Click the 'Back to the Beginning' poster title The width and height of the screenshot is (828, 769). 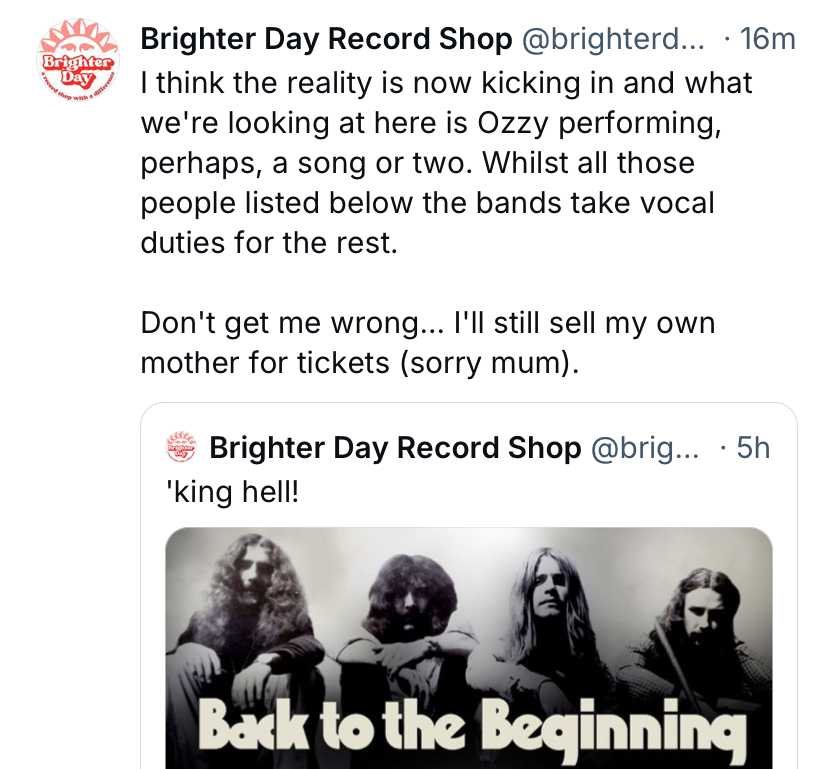[x=472, y=726]
